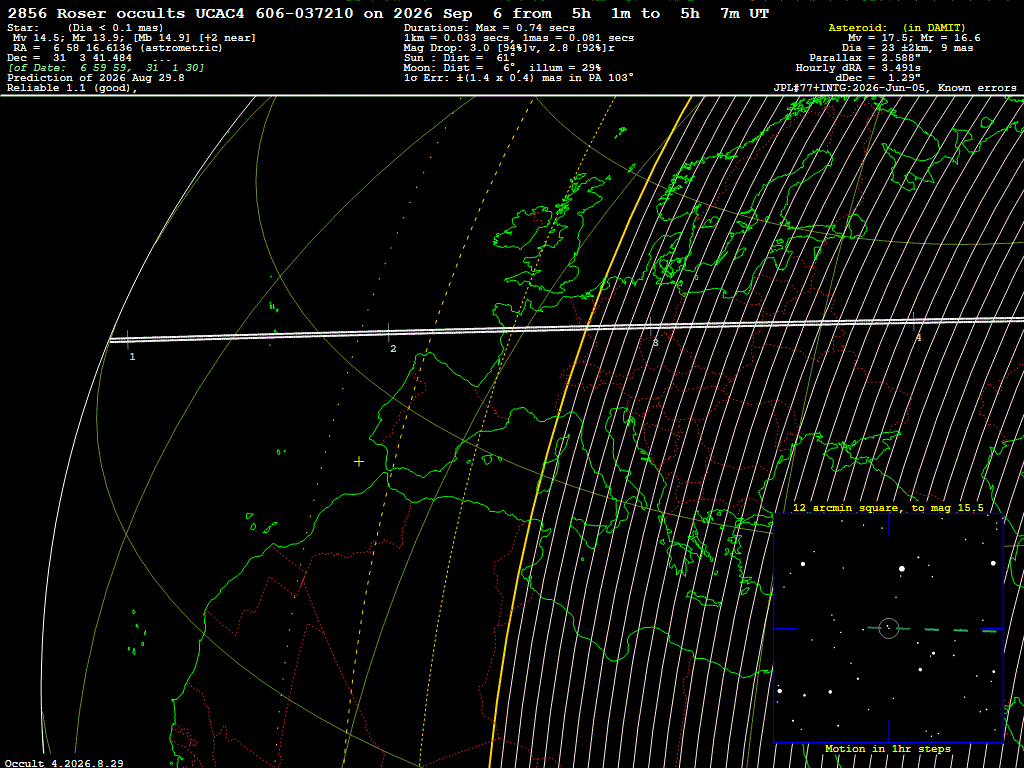Click the 'Reliable 1.1 (good)' text
Screen dimensions: 1024x768
(x=72, y=88)
